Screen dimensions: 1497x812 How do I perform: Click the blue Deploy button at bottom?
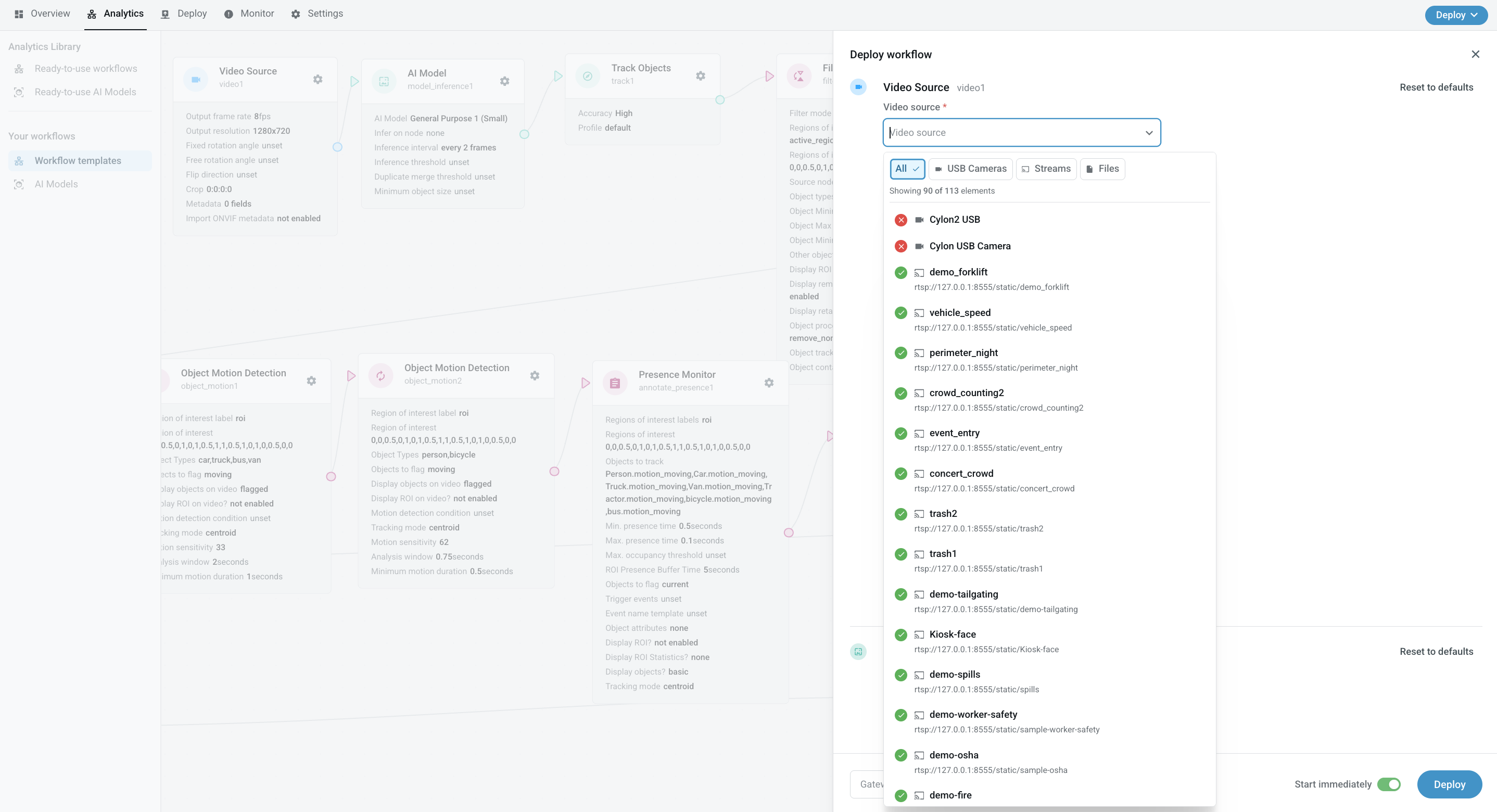click(x=1449, y=784)
